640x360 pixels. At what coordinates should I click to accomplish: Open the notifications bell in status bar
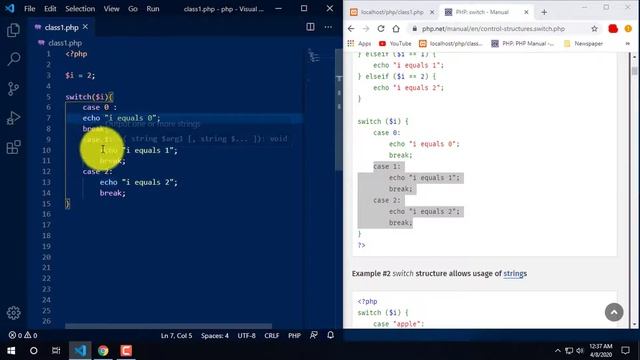pos(331,335)
